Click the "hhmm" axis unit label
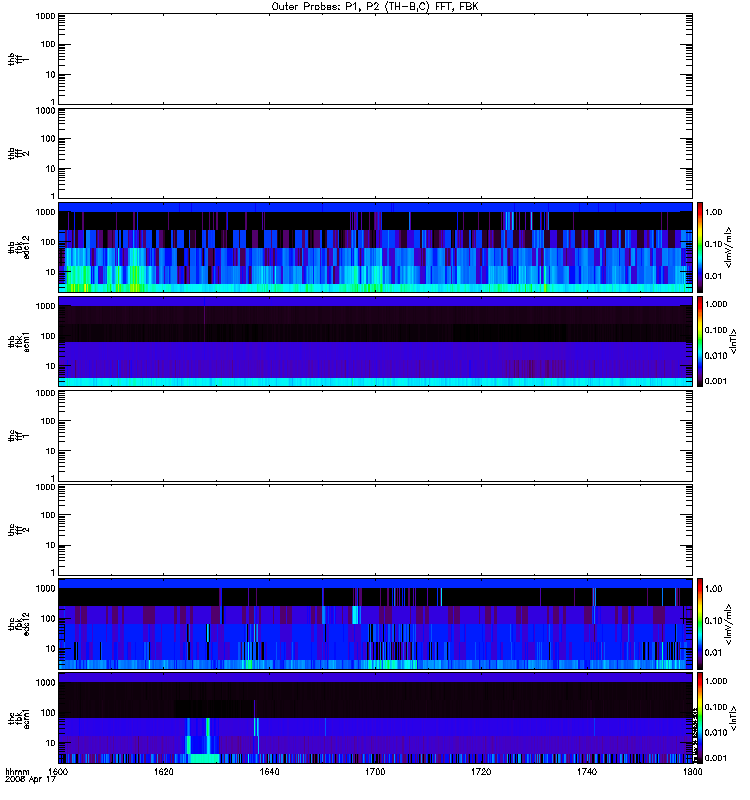 pos(17,771)
